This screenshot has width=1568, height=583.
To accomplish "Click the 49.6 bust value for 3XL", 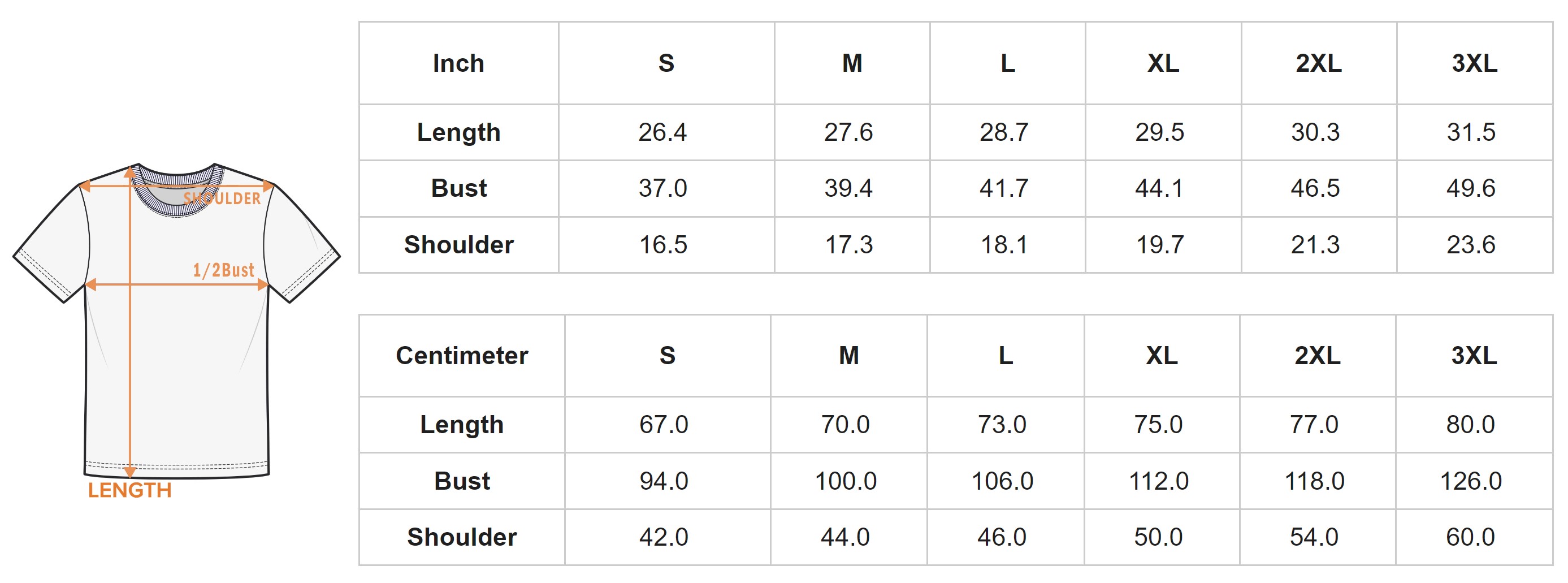I will [1471, 188].
